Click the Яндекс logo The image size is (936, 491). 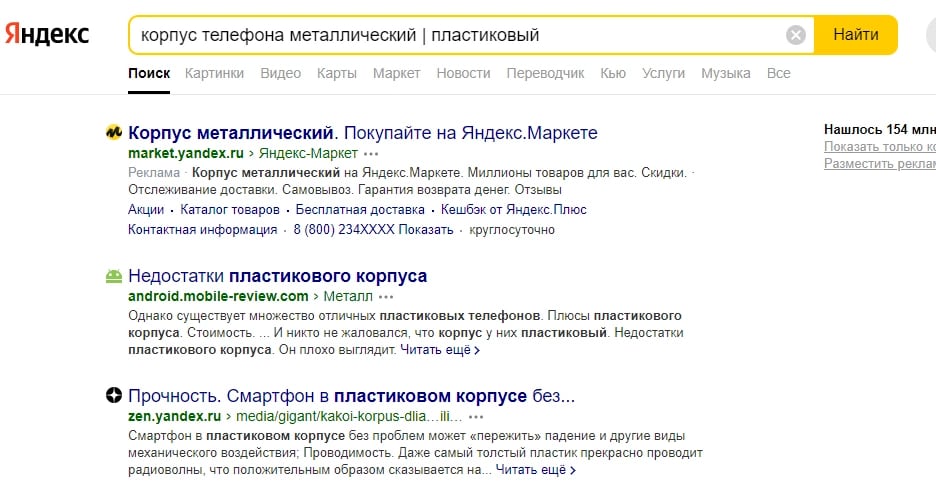pos(47,33)
